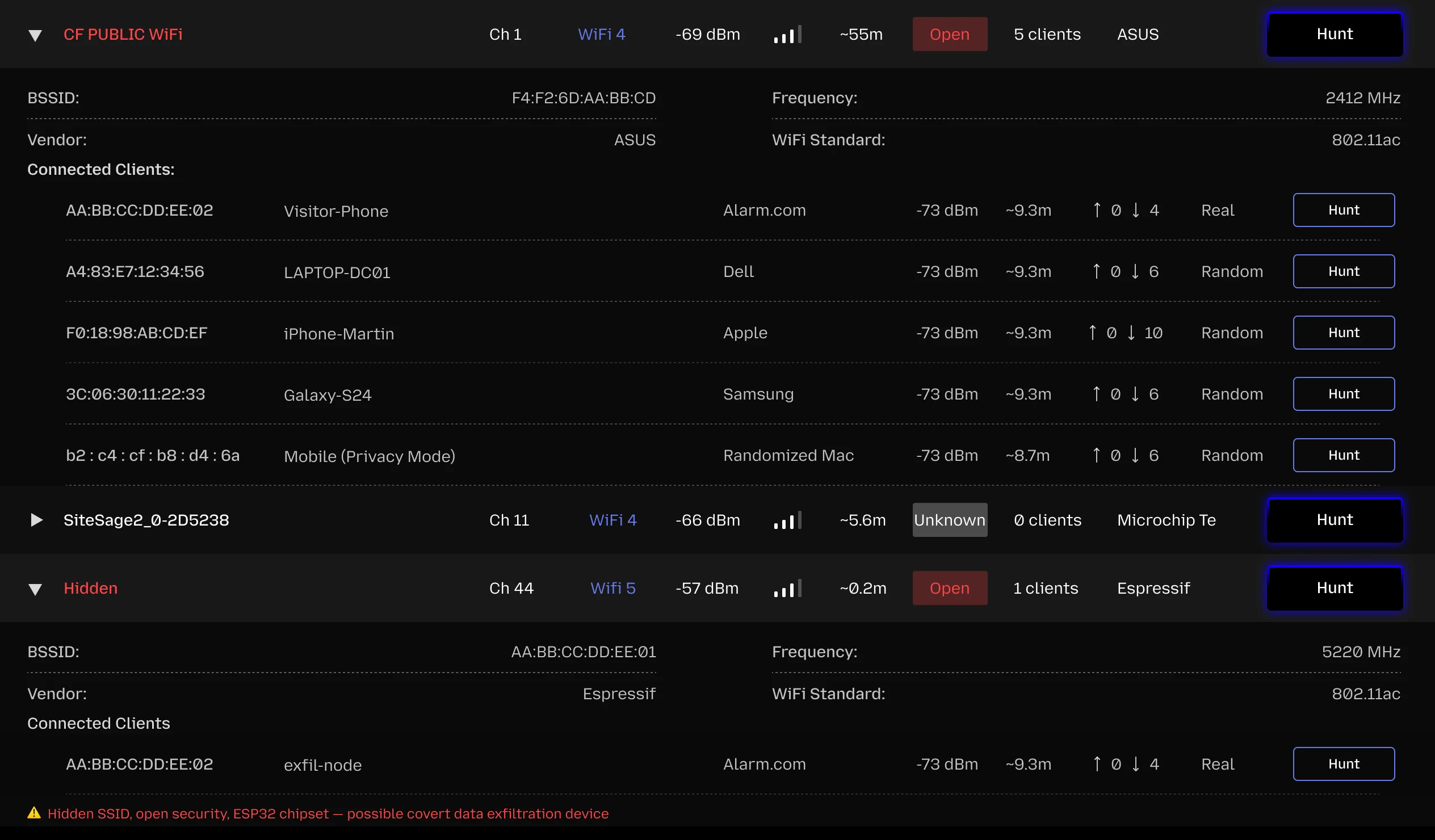The image size is (1435, 840).
Task: Collapse the CF PUBLIC WiFi network details
Action: click(x=35, y=35)
